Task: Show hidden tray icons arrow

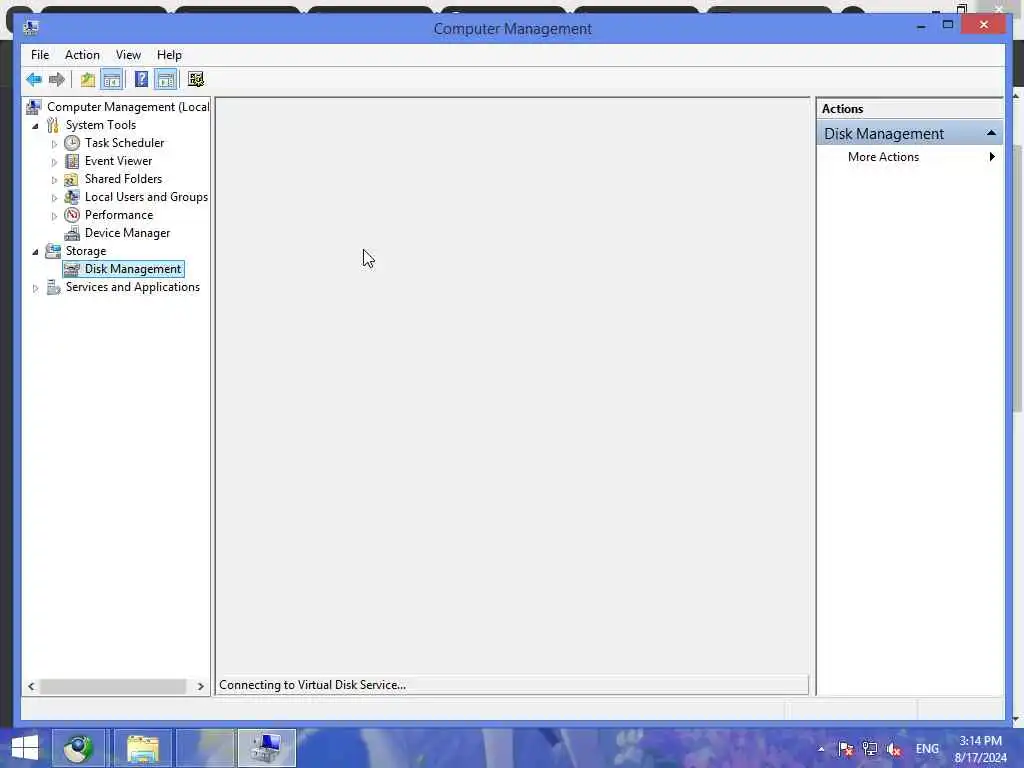Action: click(x=821, y=749)
